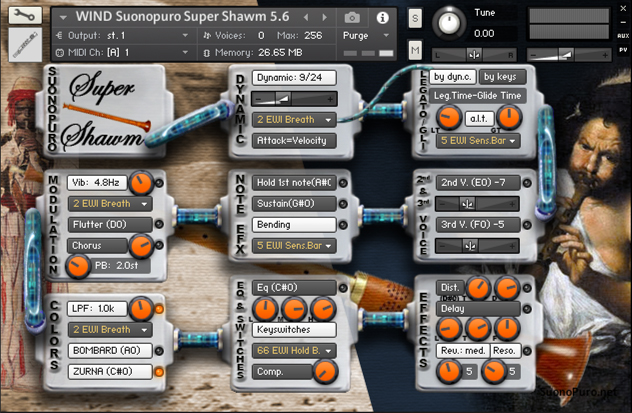The image size is (632, 413).
Task: Click the Dynamic: 9/24 field
Action: point(294,77)
